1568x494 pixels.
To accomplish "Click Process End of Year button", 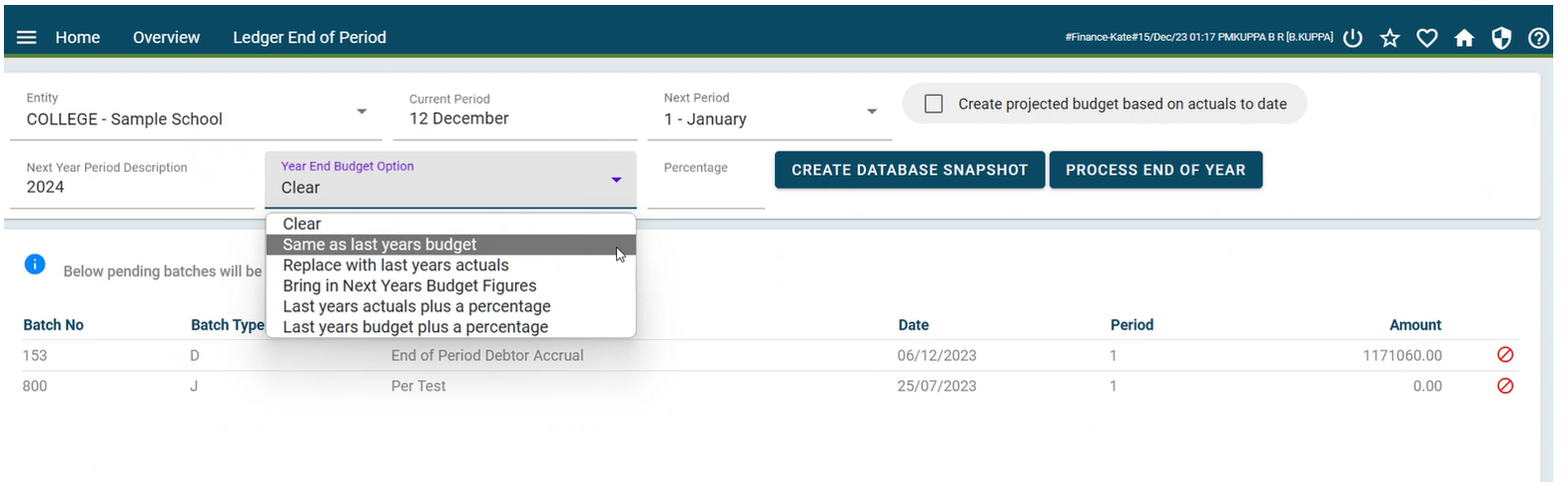I will click(1156, 170).
